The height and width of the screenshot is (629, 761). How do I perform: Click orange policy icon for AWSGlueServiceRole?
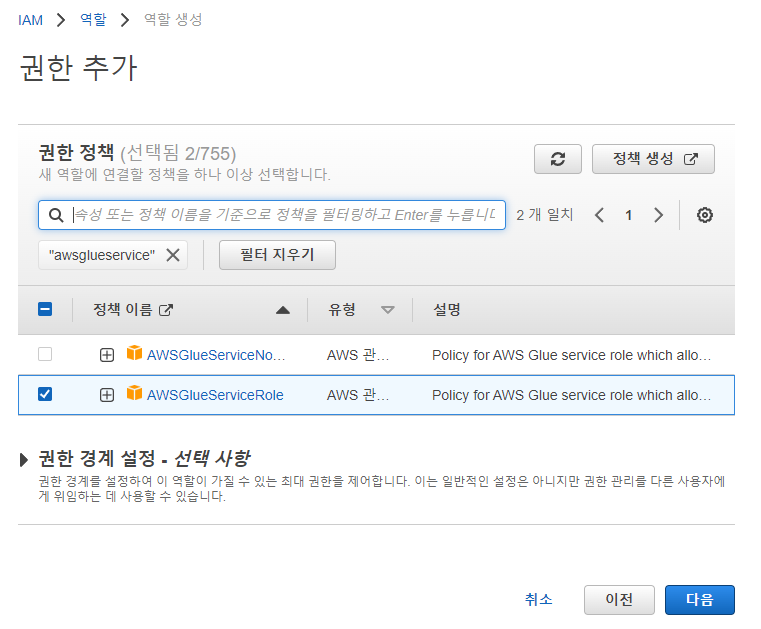tap(134, 393)
